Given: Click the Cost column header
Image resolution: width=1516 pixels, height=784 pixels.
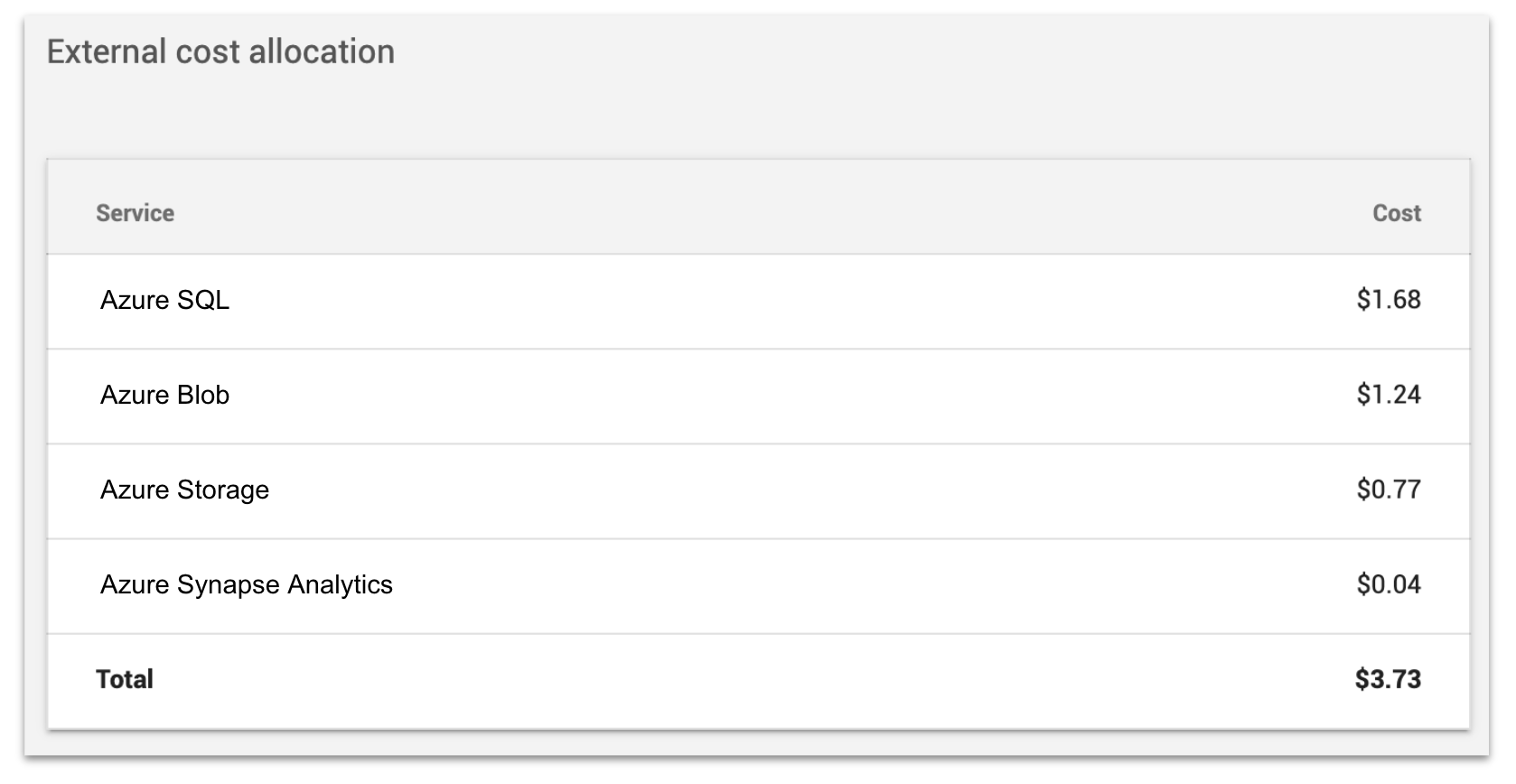Looking at the screenshot, I should point(1397,213).
